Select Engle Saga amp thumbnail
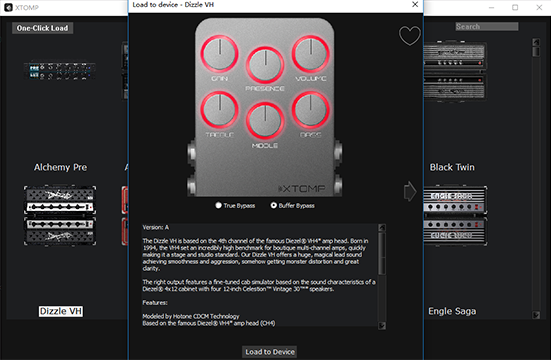The image size is (551, 360). pyautogui.click(x=455, y=216)
